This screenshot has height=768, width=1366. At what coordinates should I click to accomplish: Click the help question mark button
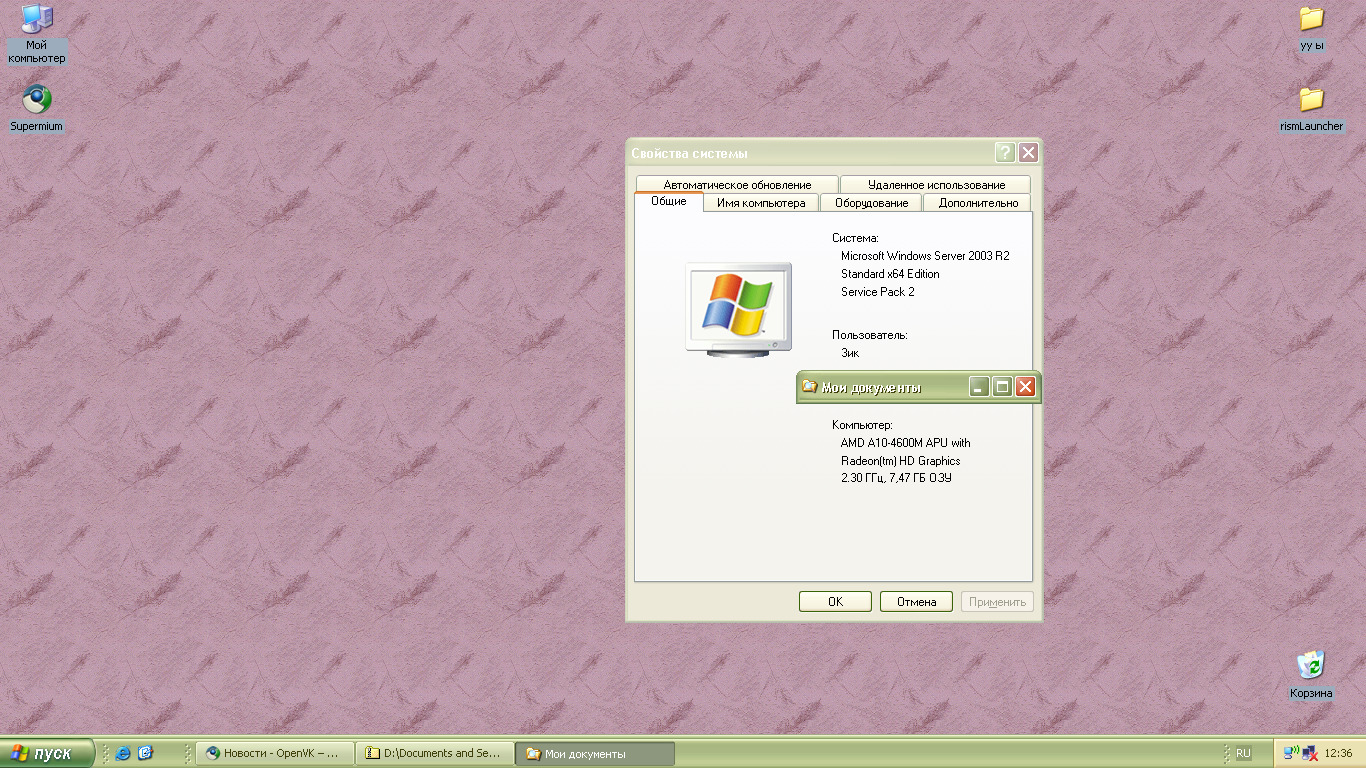(1005, 153)
